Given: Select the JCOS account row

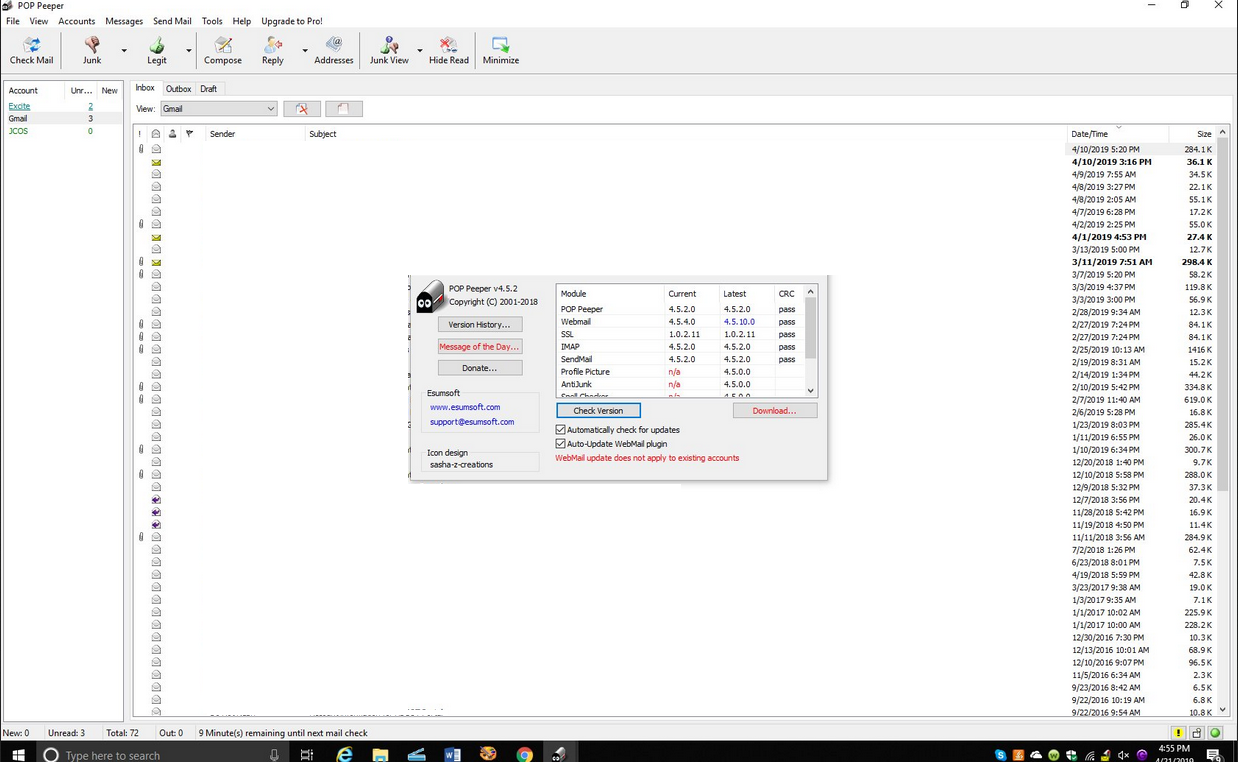Looking at the screenshot, I should 64,131.
